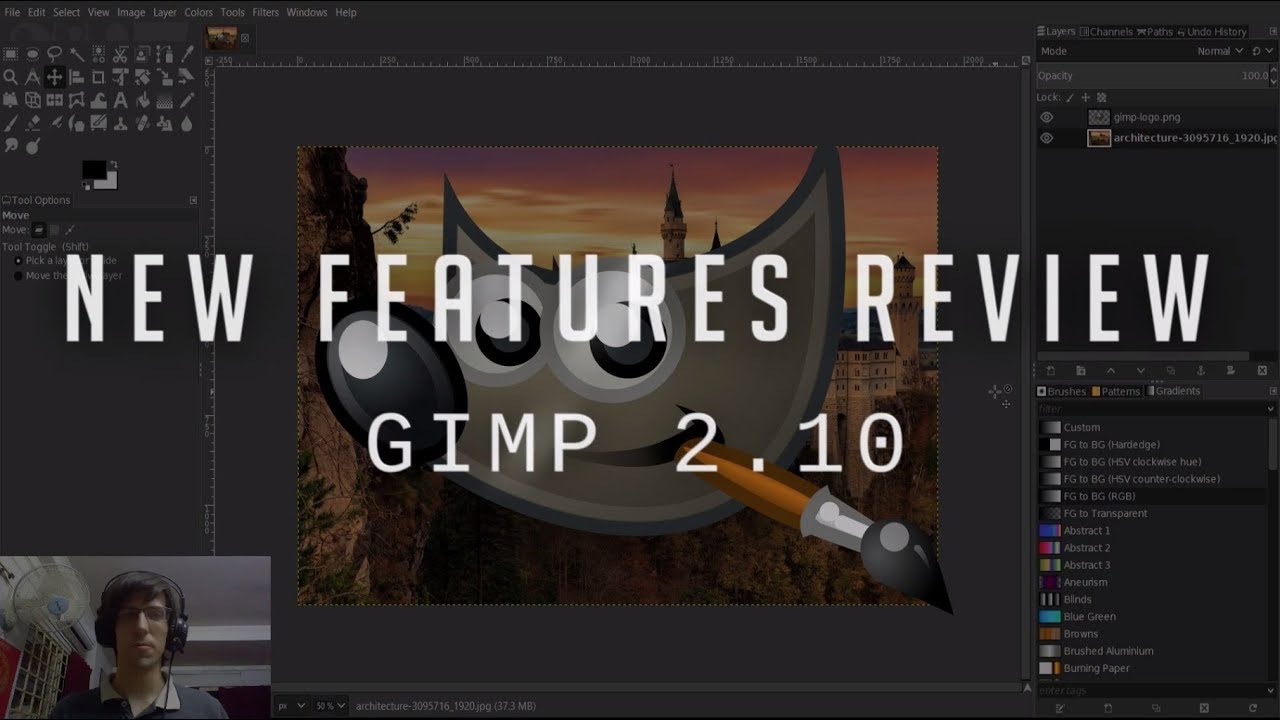Select the Ellipse Select tool
Screen dimensions: 1280x720
point(33,54)
